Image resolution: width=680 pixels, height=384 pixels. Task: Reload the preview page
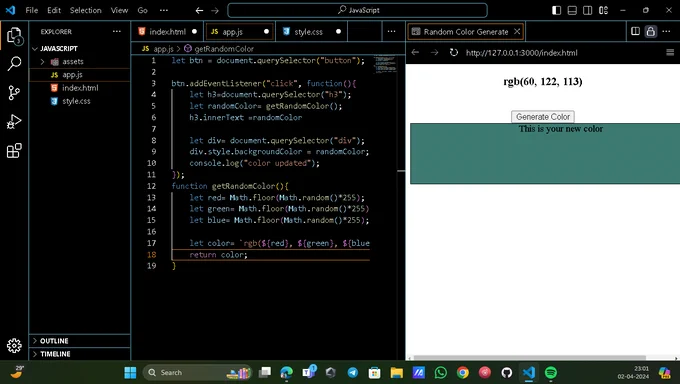coord(454,53)
